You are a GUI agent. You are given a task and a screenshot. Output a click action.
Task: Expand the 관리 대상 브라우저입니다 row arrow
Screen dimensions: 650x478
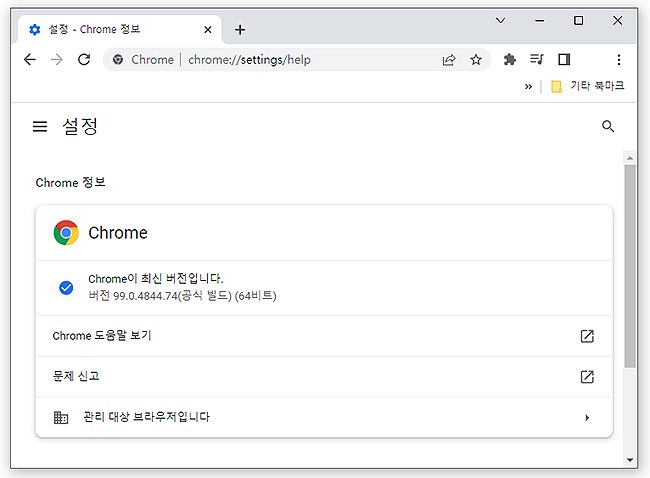tap(587, 417)
